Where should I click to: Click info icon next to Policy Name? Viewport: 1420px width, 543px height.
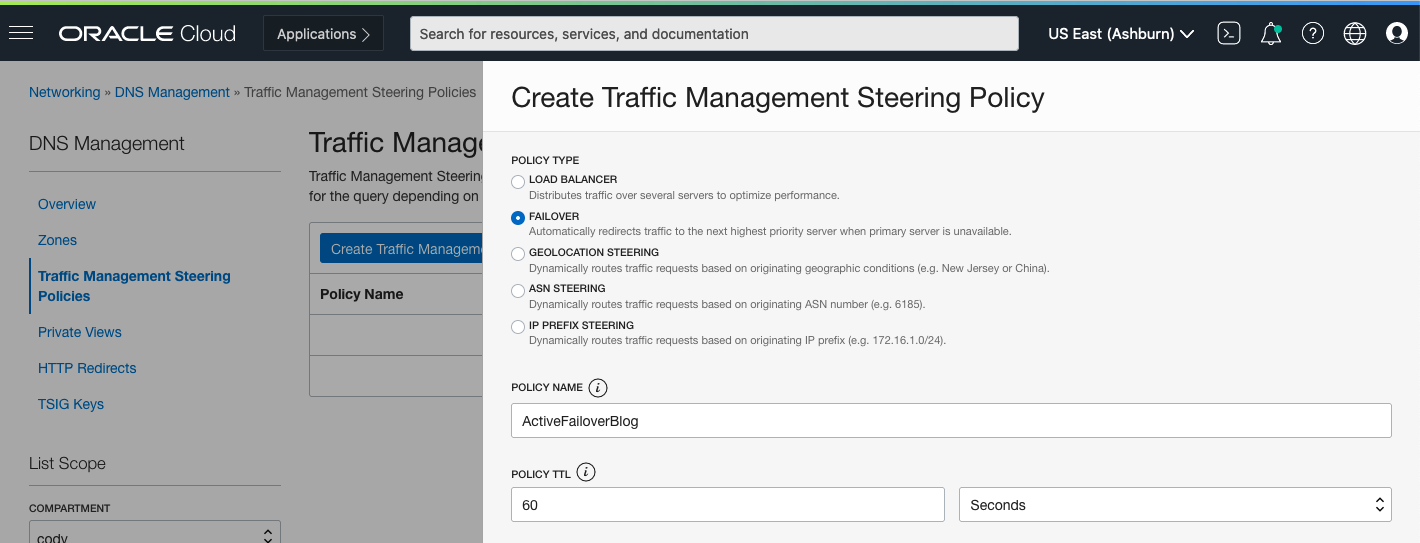tap(598, 387)
